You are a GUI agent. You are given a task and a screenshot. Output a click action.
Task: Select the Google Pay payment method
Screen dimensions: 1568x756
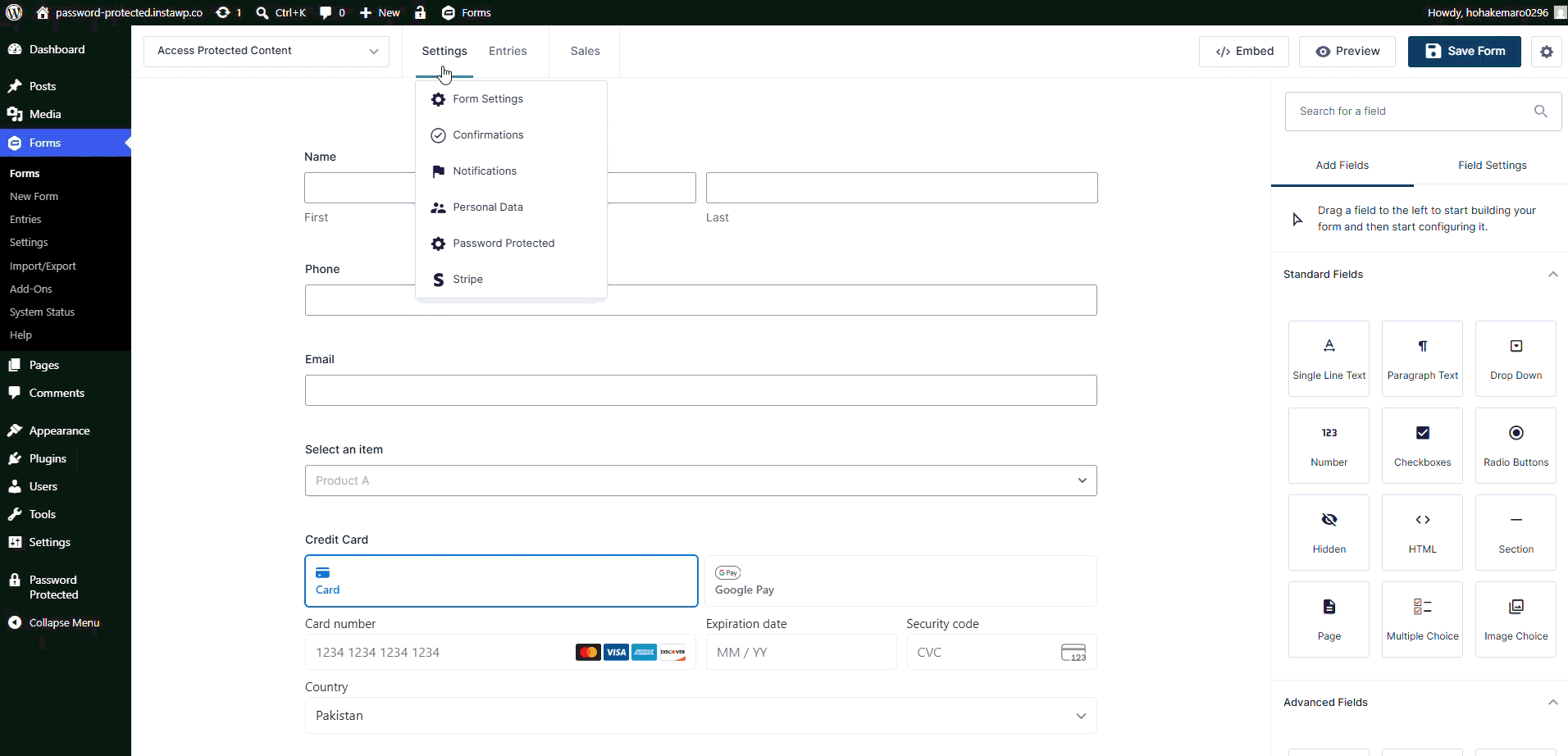click(x=900, y=581)
